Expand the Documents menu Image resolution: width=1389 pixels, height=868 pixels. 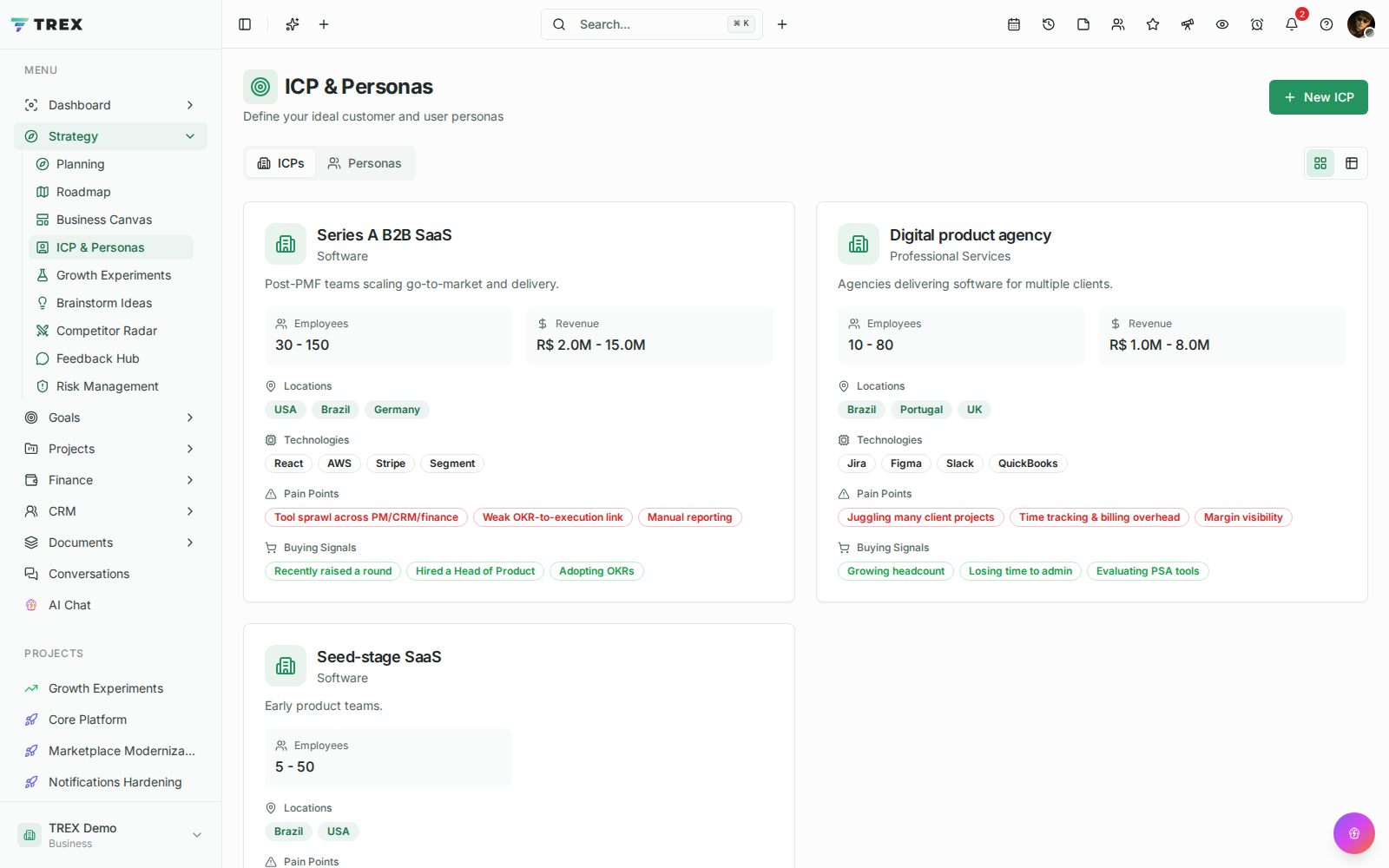pos(110,542)
